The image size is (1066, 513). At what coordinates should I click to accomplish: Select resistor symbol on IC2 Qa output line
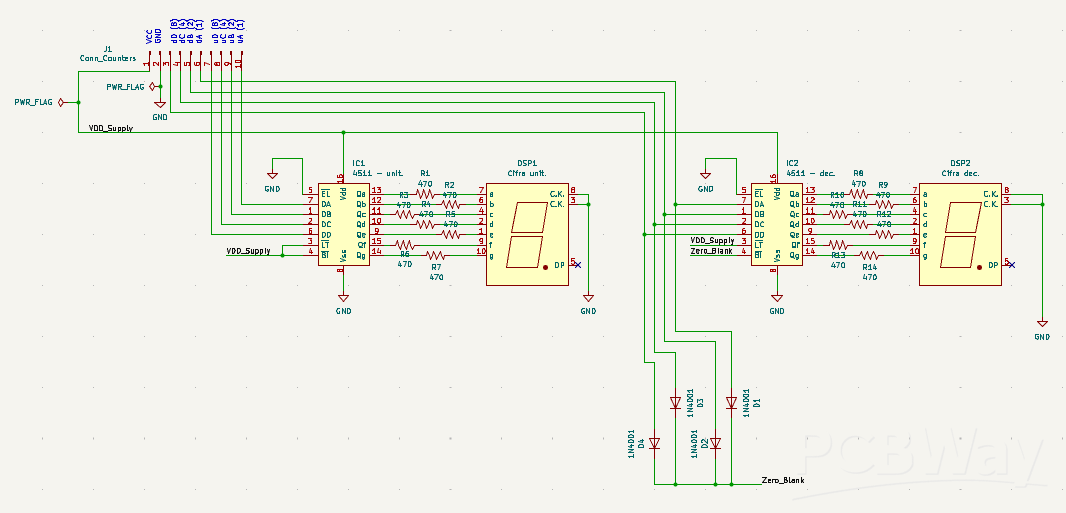pos(858,194)
